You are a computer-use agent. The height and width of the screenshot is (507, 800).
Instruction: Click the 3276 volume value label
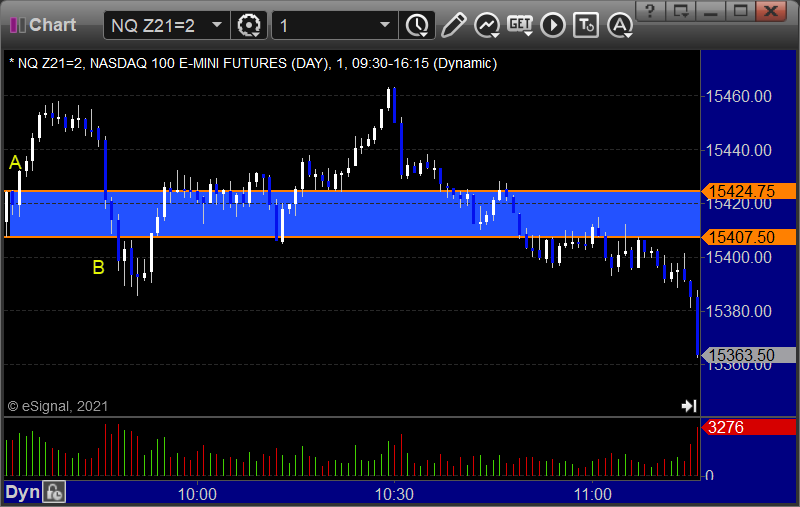[x=748, y=427]
